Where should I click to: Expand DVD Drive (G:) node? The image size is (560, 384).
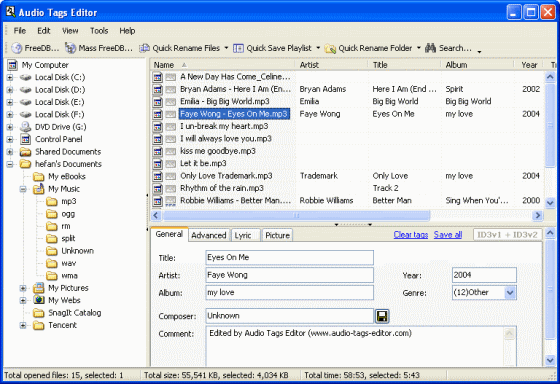pyautogui.click(x=10, y=127)
